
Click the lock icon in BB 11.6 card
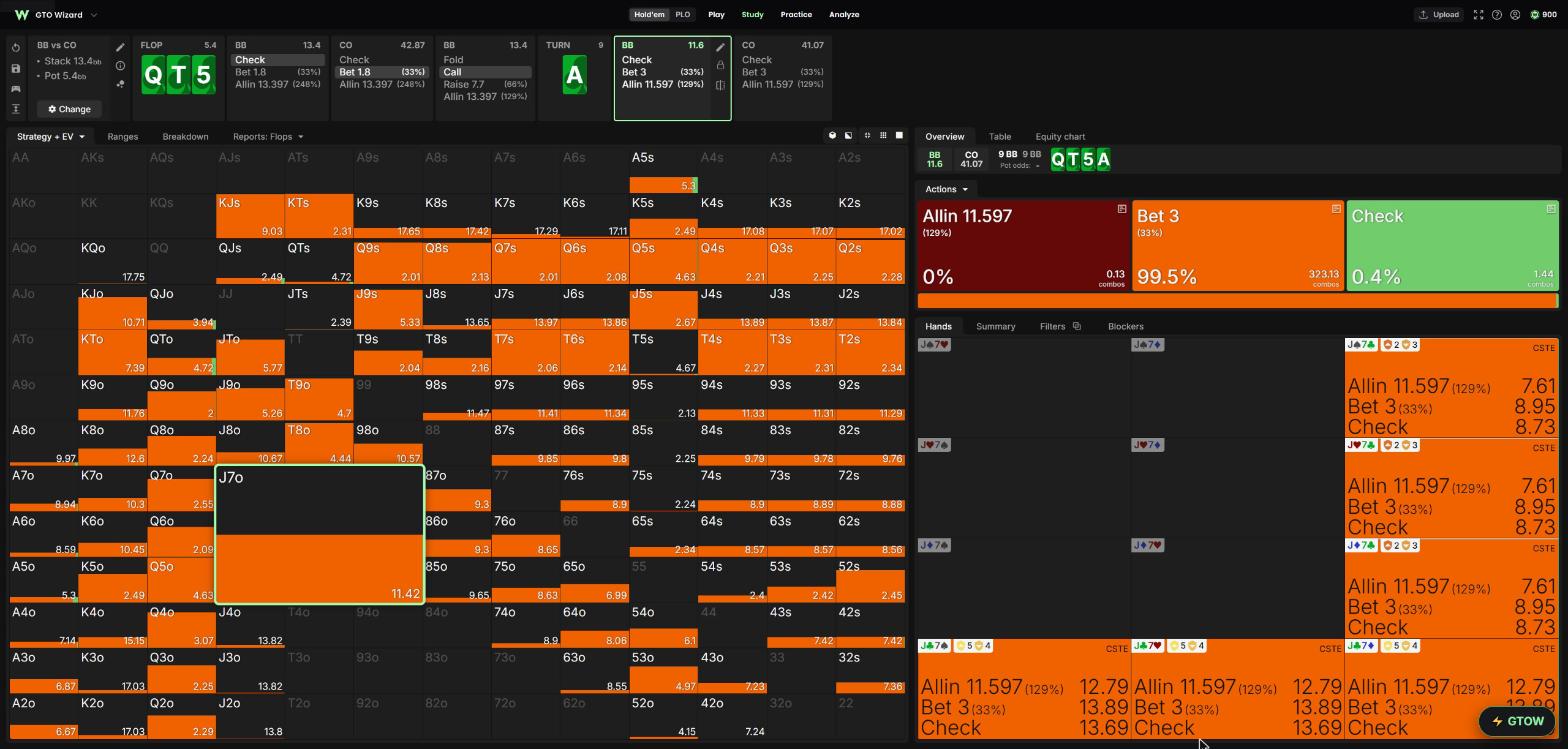[x=720, y=65]
